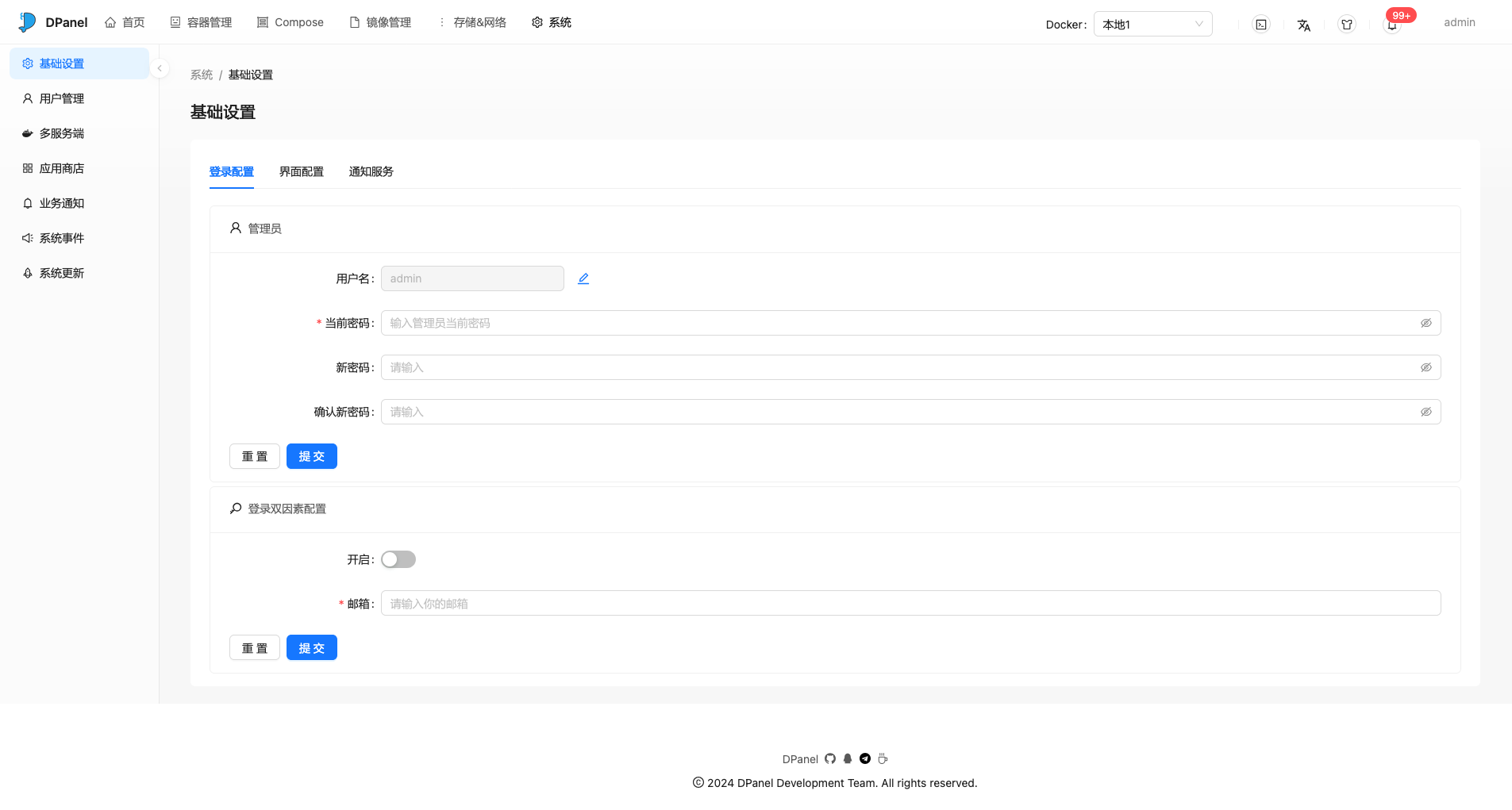
Task: Open the terminal console icon in header
Action: pyautogui.click(x=1260, y=25)
